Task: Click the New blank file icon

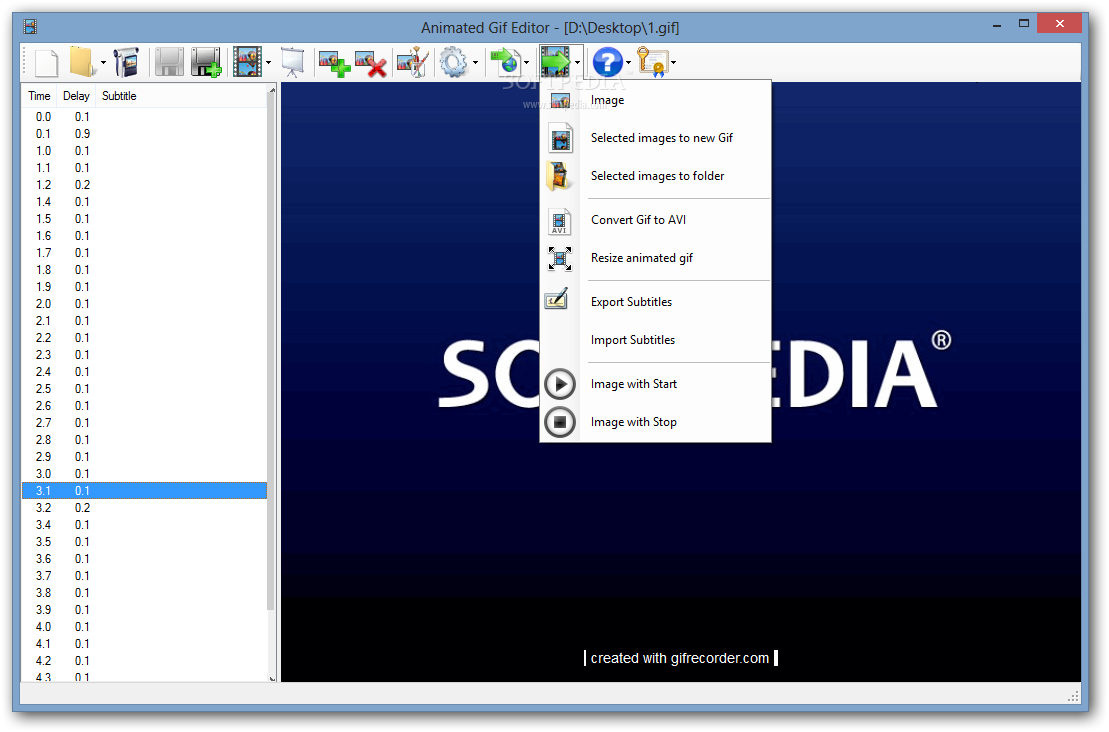Action: (x=46, y=62)
